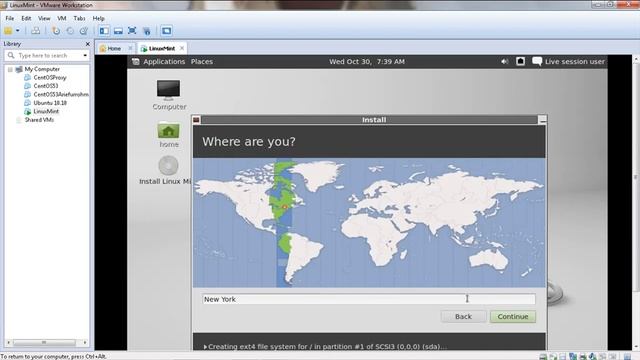640x360 pixels.
Task: Click the chat bubble indicator icon
Action: [x=537, y=61]
